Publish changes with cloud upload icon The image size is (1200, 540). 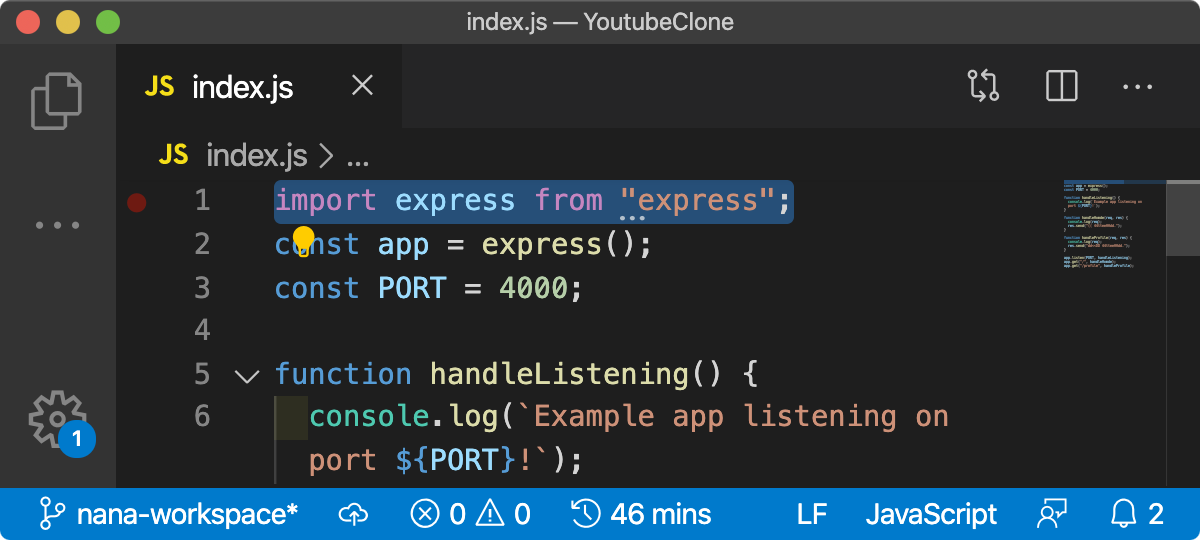pos(354,514)
